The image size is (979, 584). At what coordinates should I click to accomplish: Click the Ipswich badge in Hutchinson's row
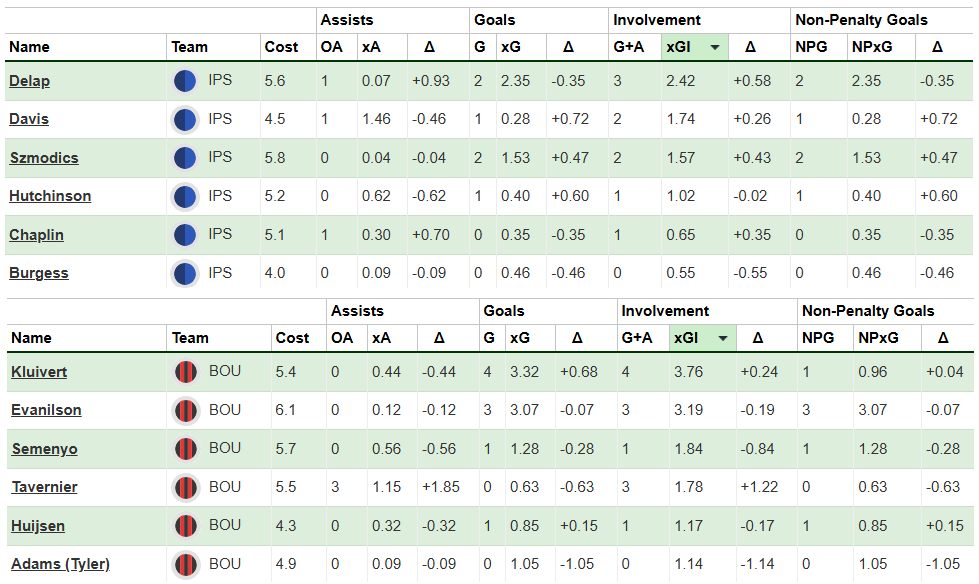click(185, 197)
